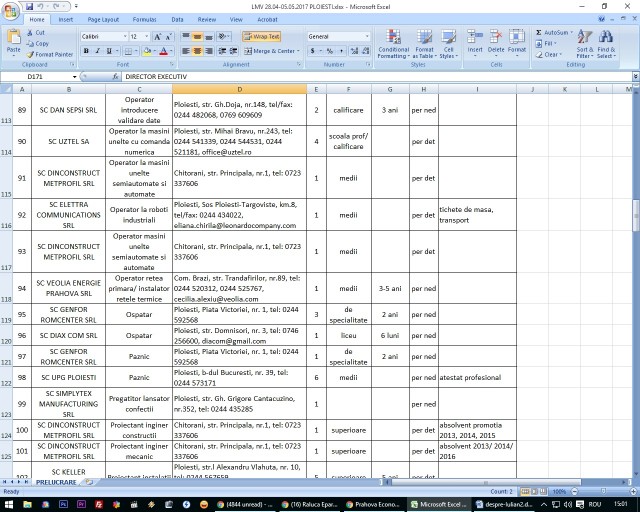The width and height of the screenshot is (640, 512).
Task: Switch to the Insert ribbon tab
Action: point(65,20)
